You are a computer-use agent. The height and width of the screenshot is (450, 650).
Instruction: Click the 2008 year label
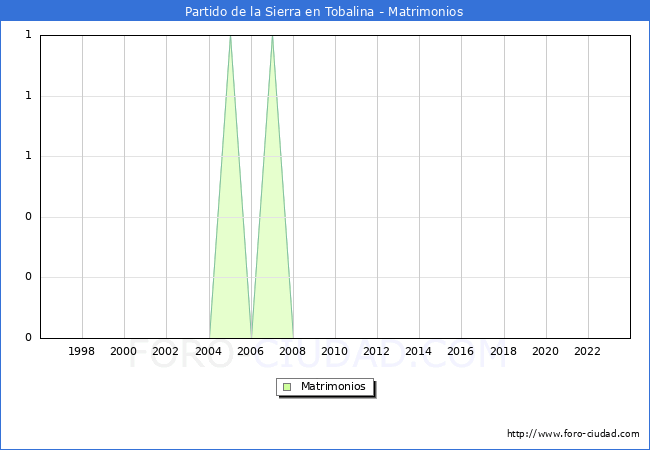tap(292, 351)
